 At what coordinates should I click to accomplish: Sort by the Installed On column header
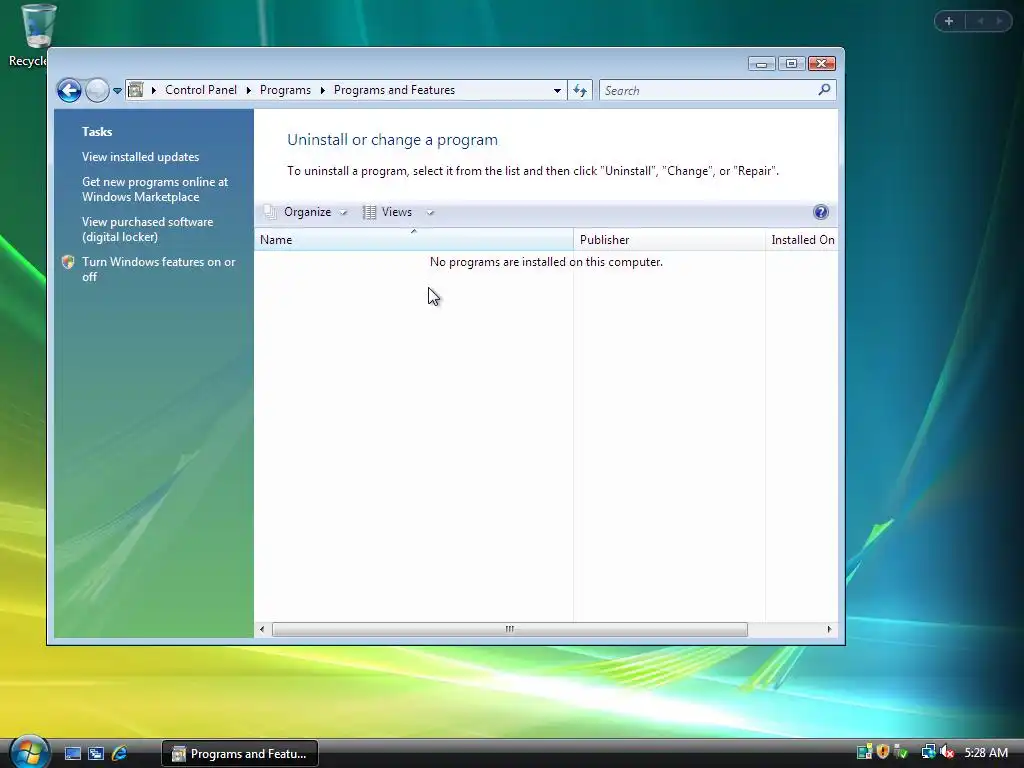click(x=802, y=240)
